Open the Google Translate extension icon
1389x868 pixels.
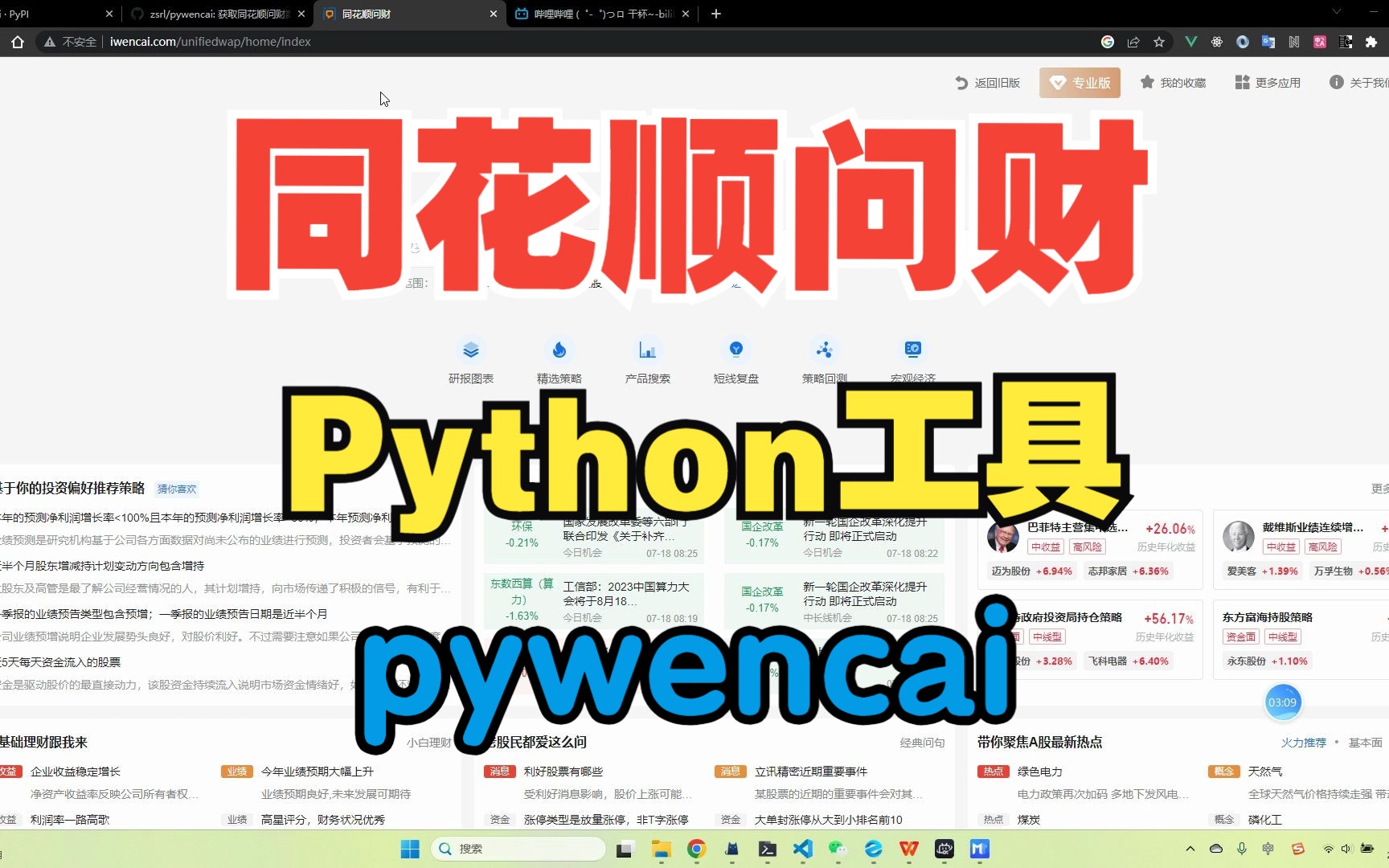pos(1268,42)
